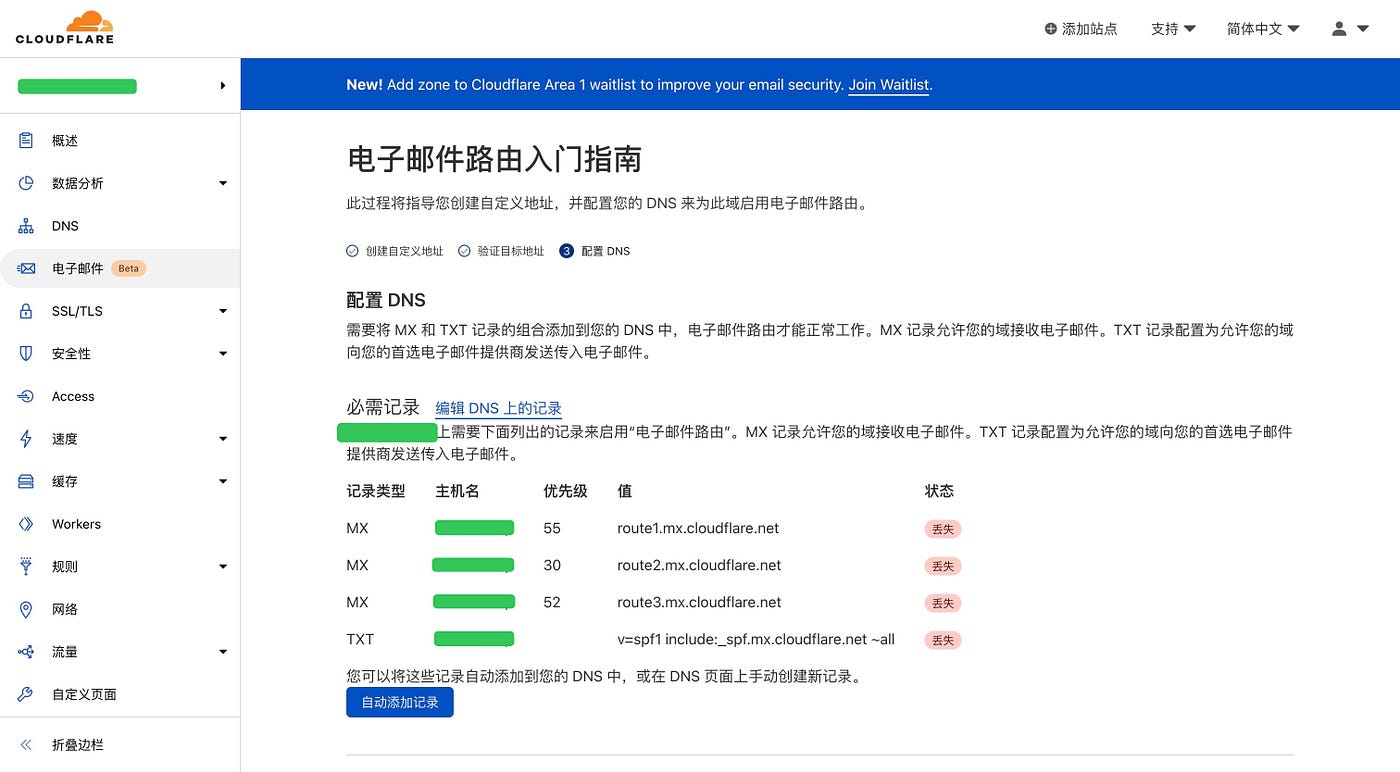The height and width of the screenshot is (772, 1400).
Task: Click the Join Waitlist link
Action: tap(890, 85)
